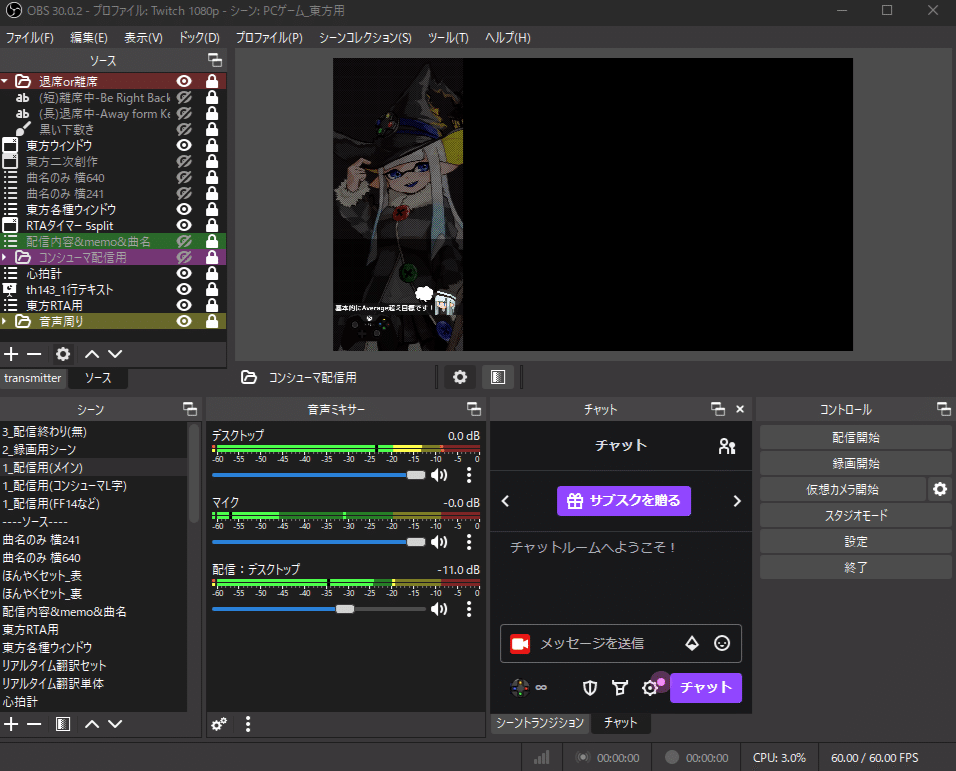
Task: Open 設定 from Controls
Action: pos(855,541)
